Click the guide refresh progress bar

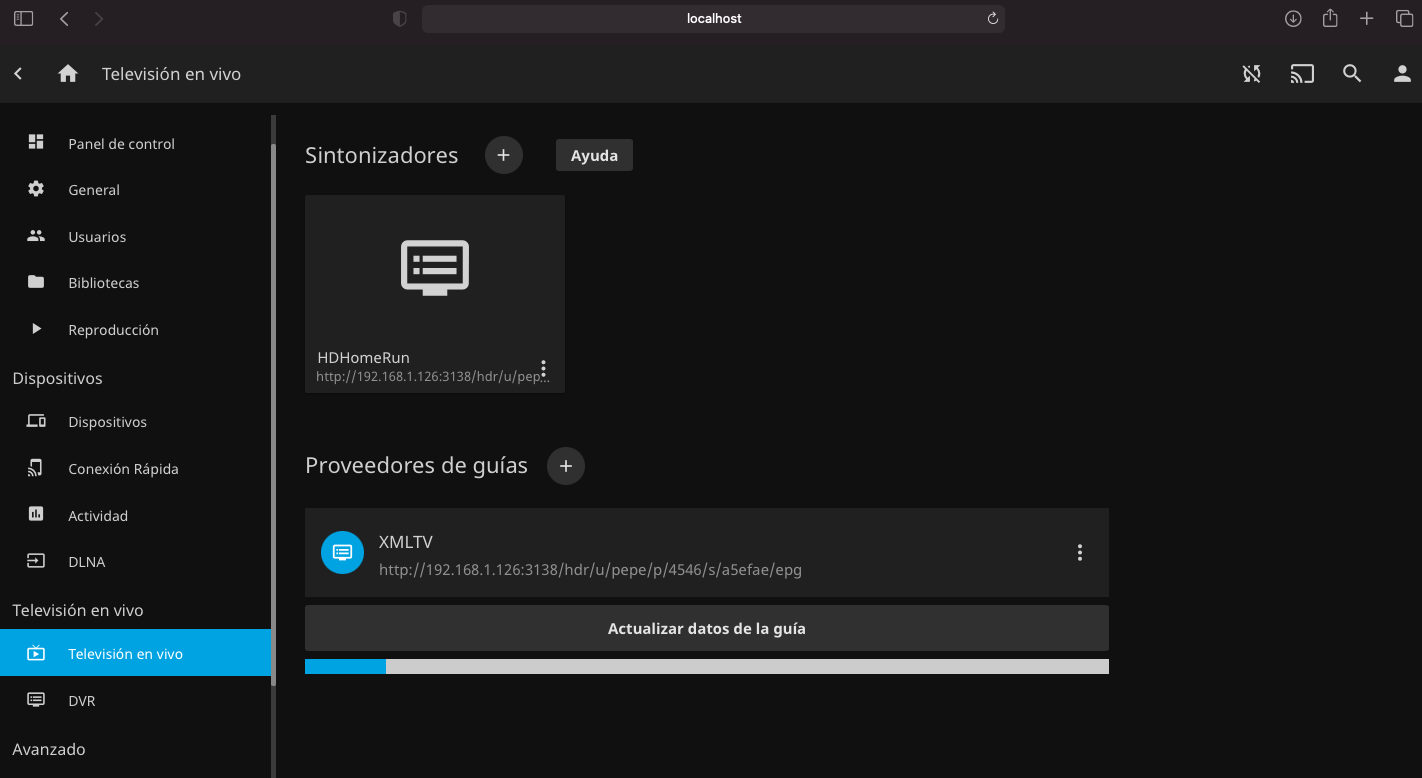(706, 666)
